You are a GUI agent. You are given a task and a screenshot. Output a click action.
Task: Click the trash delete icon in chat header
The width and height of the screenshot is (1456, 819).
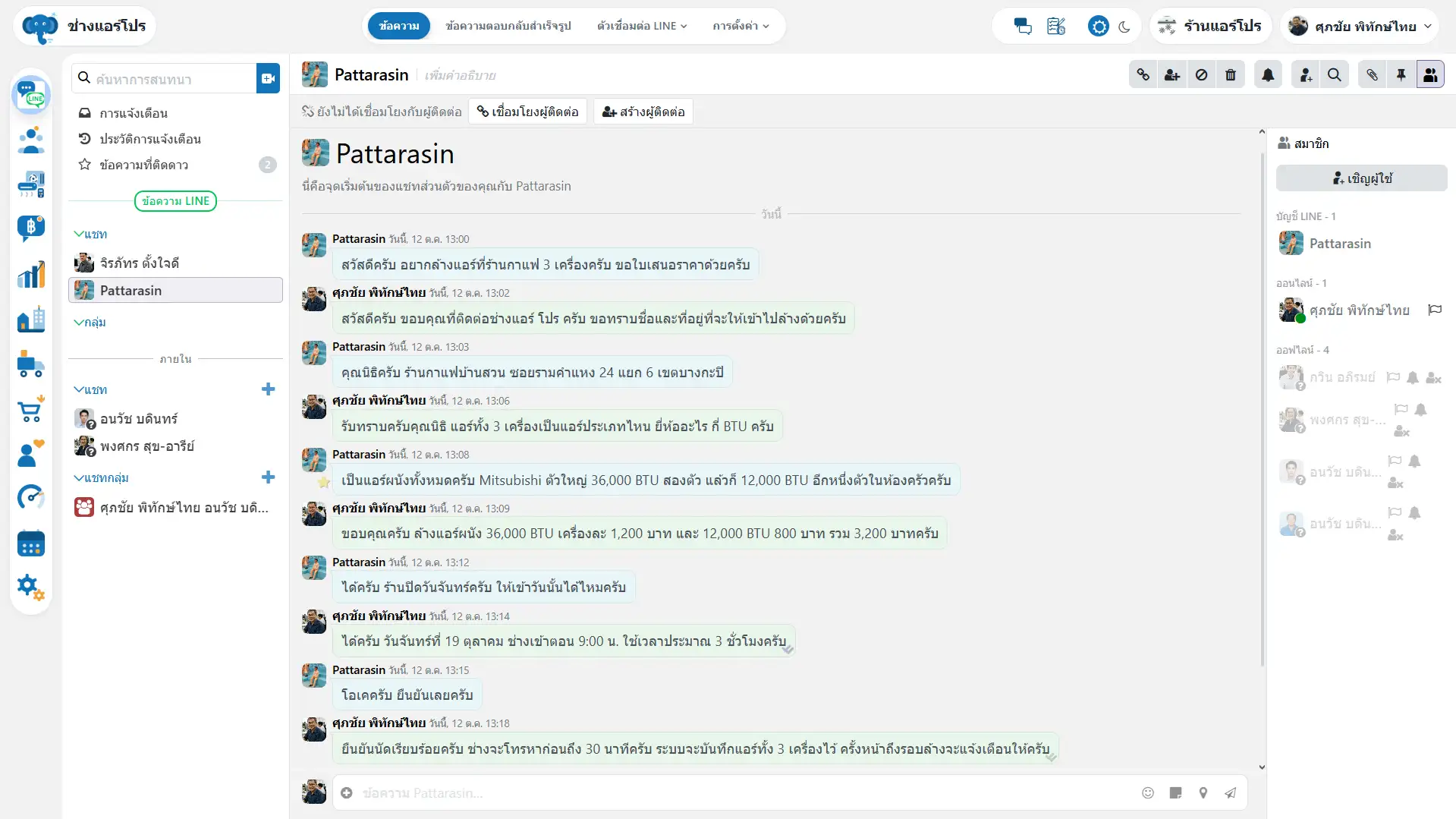click(1231, 74)
